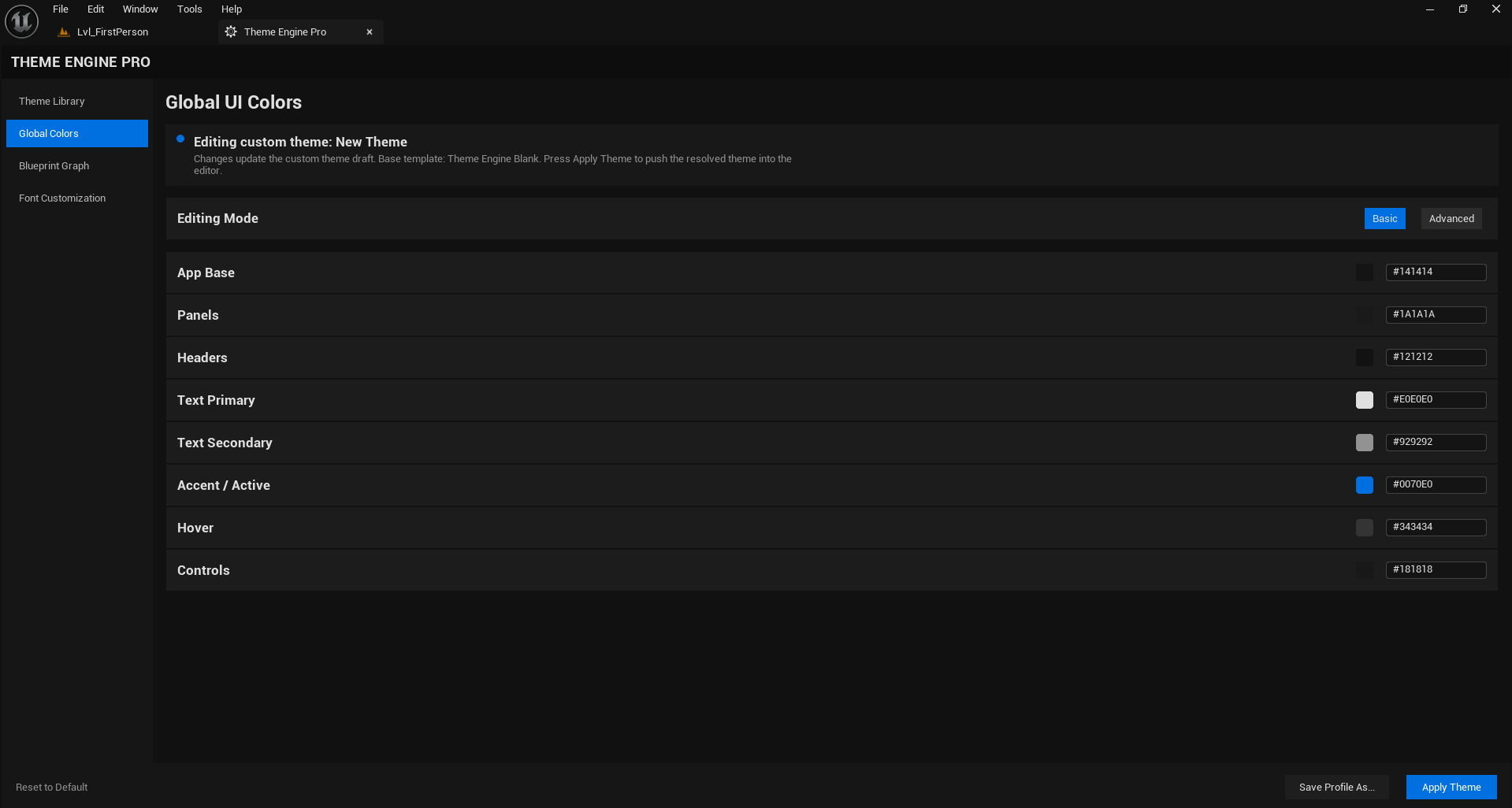Image resolution: width=1512 pixels, height=808 pixels.
Task: Click the Panels row label
Action: point(198,315)
